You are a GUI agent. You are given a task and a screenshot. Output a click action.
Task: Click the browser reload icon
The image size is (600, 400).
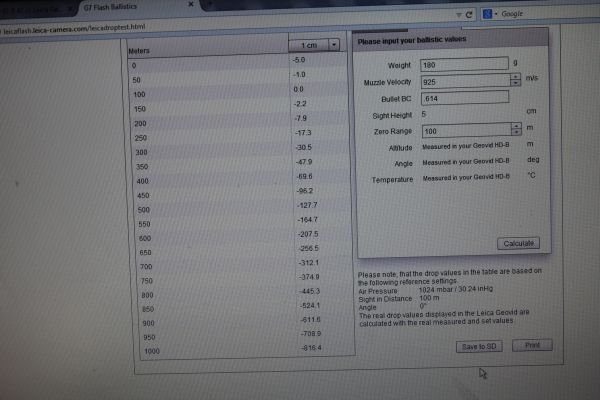point(469,15)
